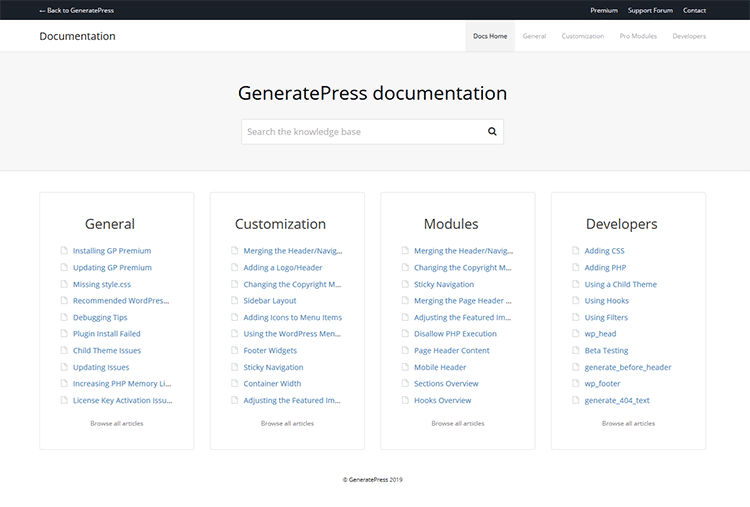
Task: Open Missing style.css article
Action: coord(102,284)
